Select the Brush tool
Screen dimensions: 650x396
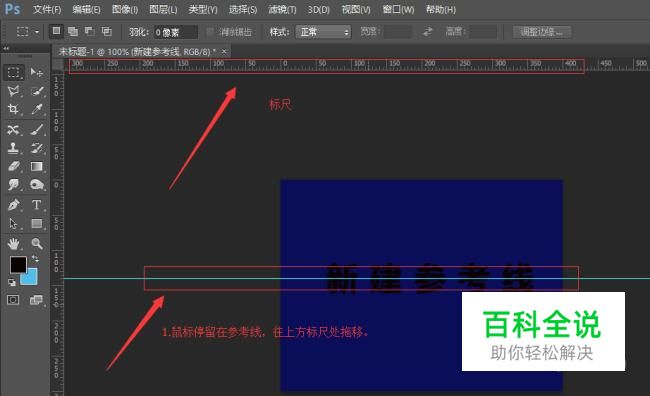click(36, 130)
